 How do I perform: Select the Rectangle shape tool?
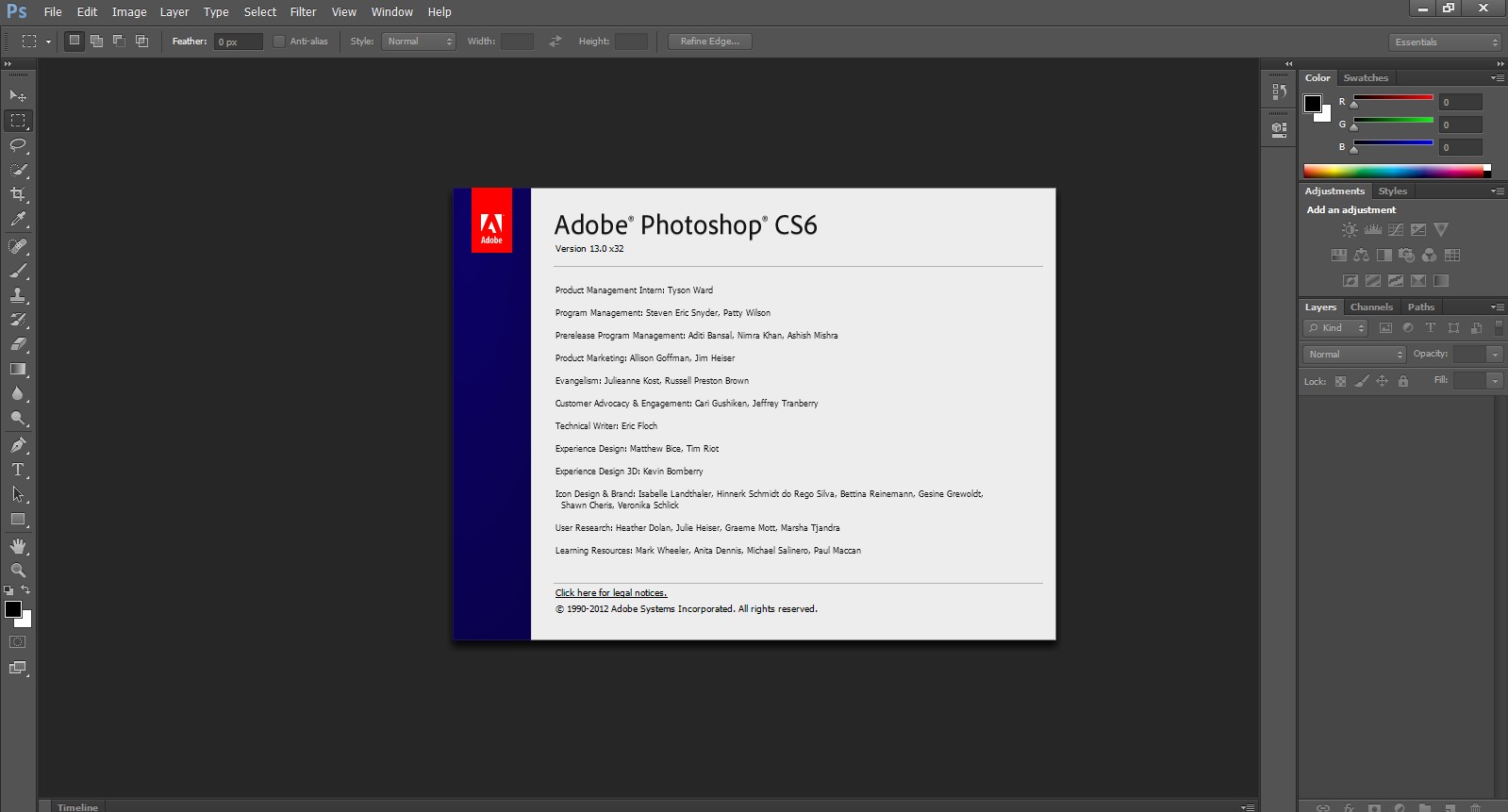click(x=18, y=519)
